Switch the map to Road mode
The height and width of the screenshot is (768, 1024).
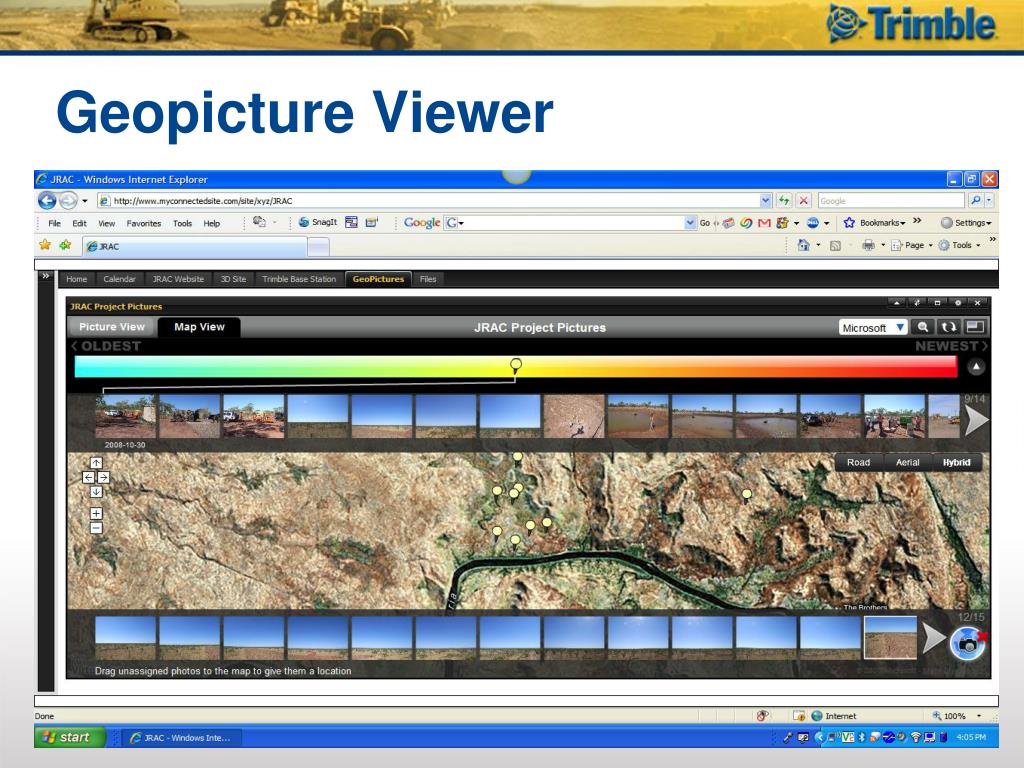pyautogui.click(x=858, y=462)
